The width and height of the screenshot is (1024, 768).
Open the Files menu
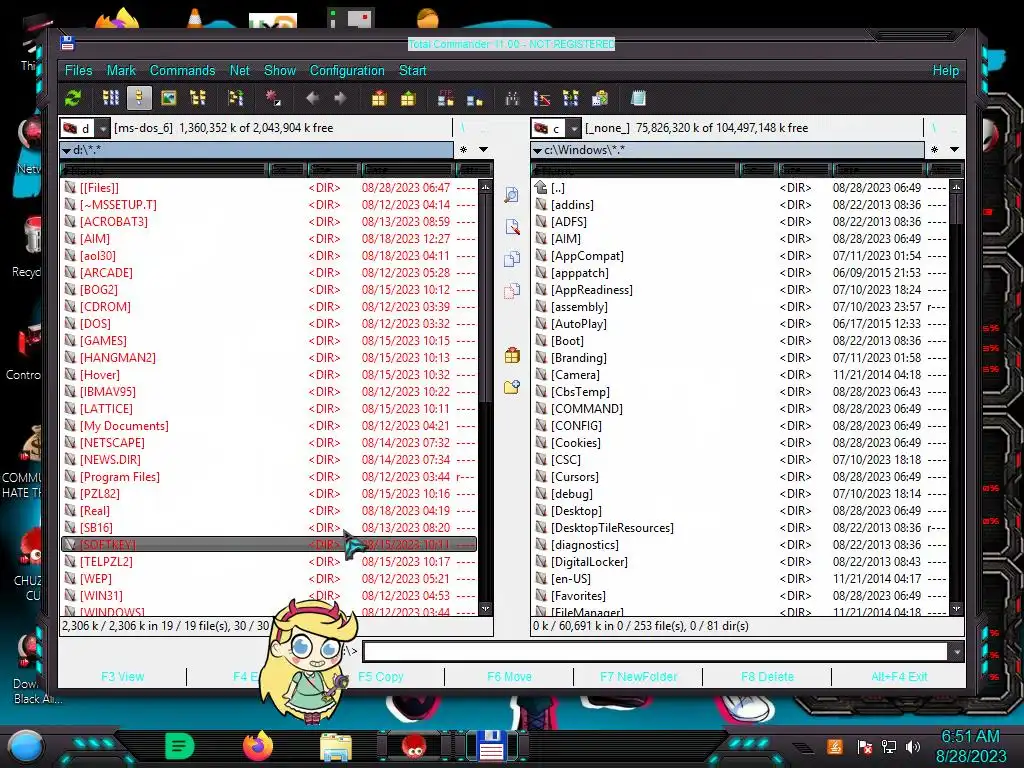[x=78, y=71]
